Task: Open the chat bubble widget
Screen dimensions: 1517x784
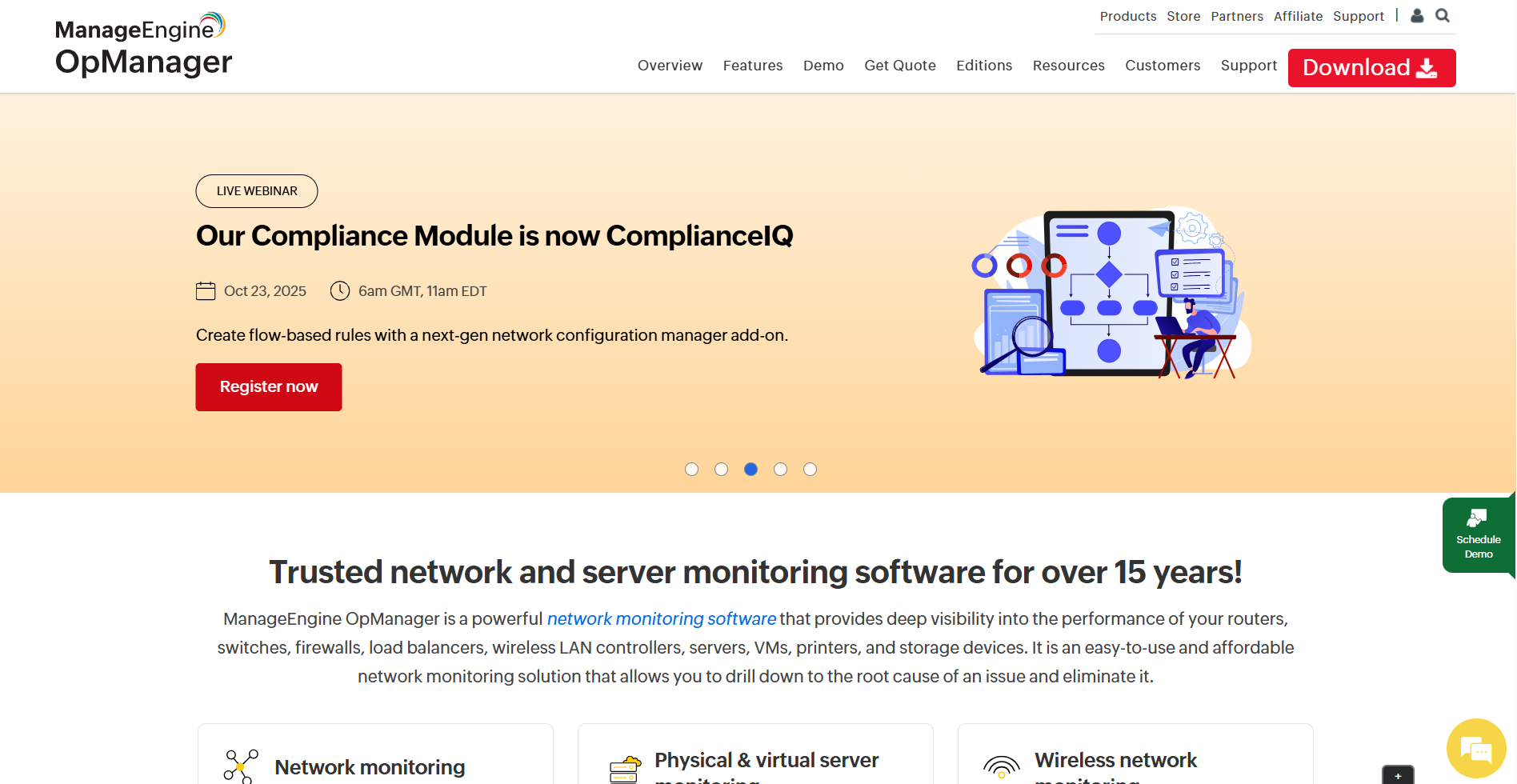Action: [1475, 747]
